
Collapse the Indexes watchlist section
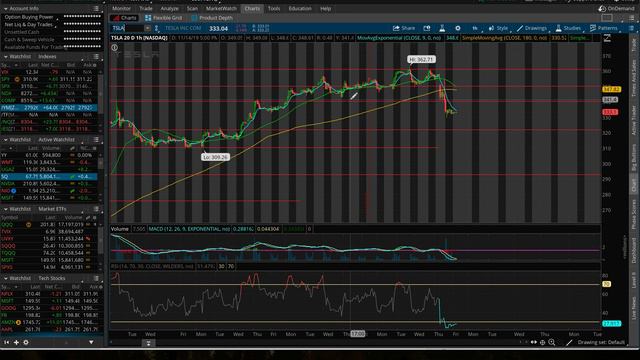coord(6,57)
